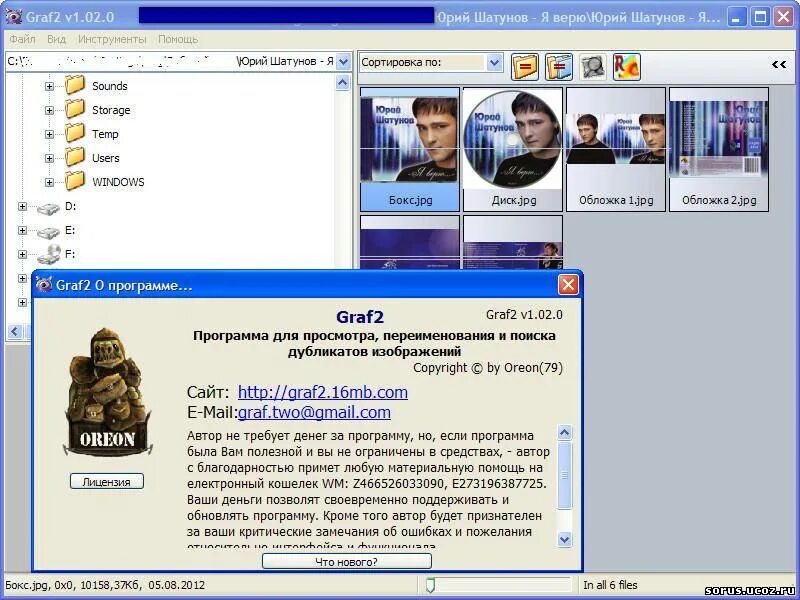This screenshot has height=600, width=800.
Task: Select the E: drive icon
Action: coord(48,232)
